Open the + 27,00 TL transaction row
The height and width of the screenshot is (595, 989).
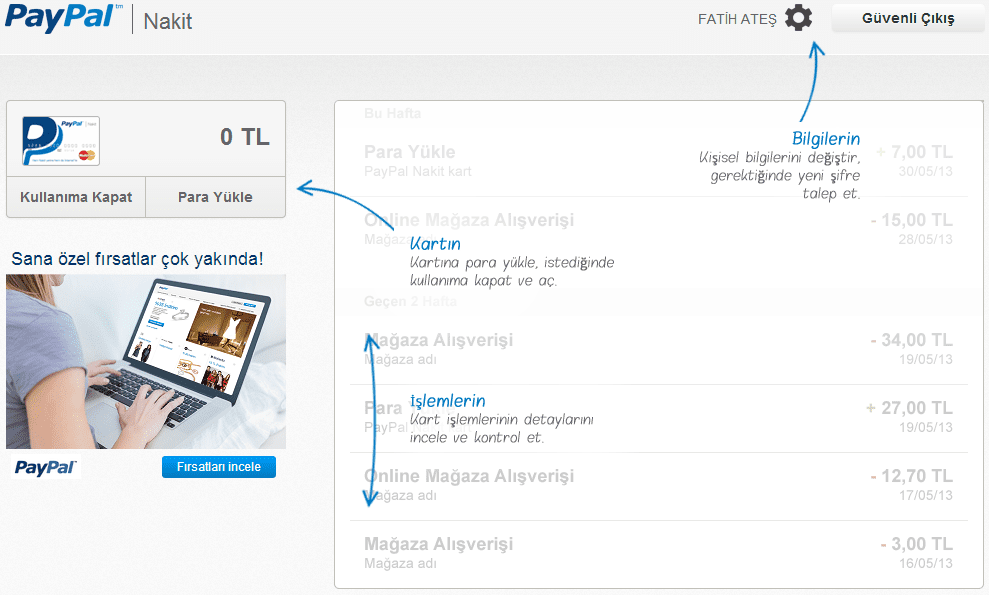coord(658,418)
